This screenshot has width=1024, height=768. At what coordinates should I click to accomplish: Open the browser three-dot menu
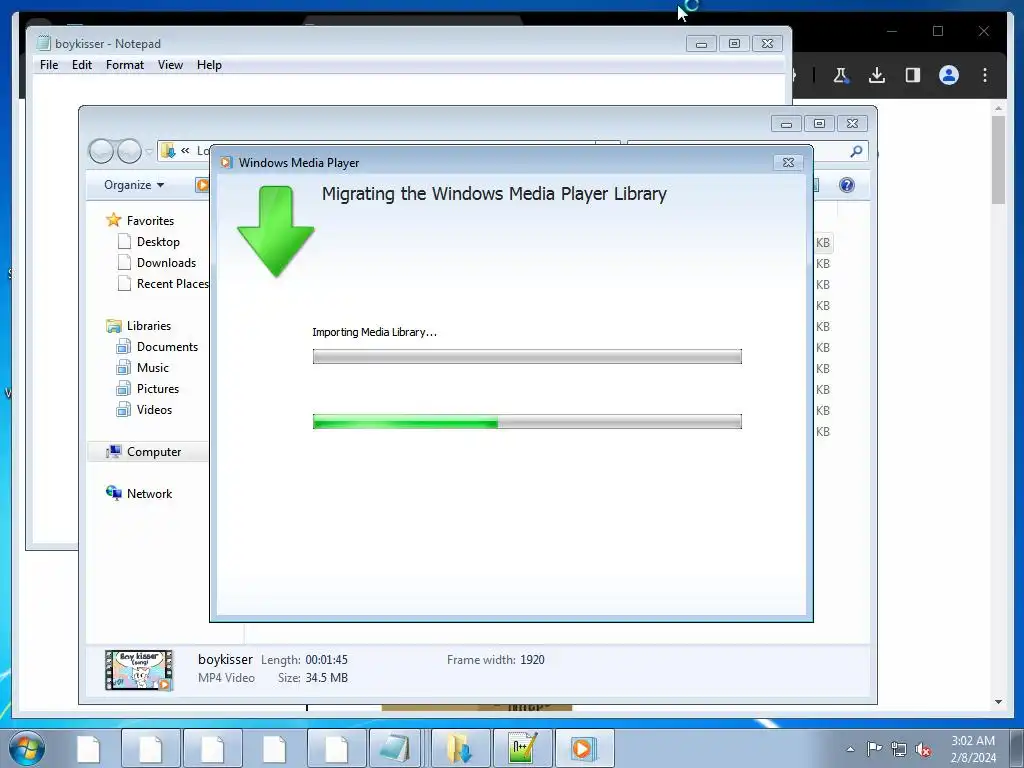[x=985, y=75]
